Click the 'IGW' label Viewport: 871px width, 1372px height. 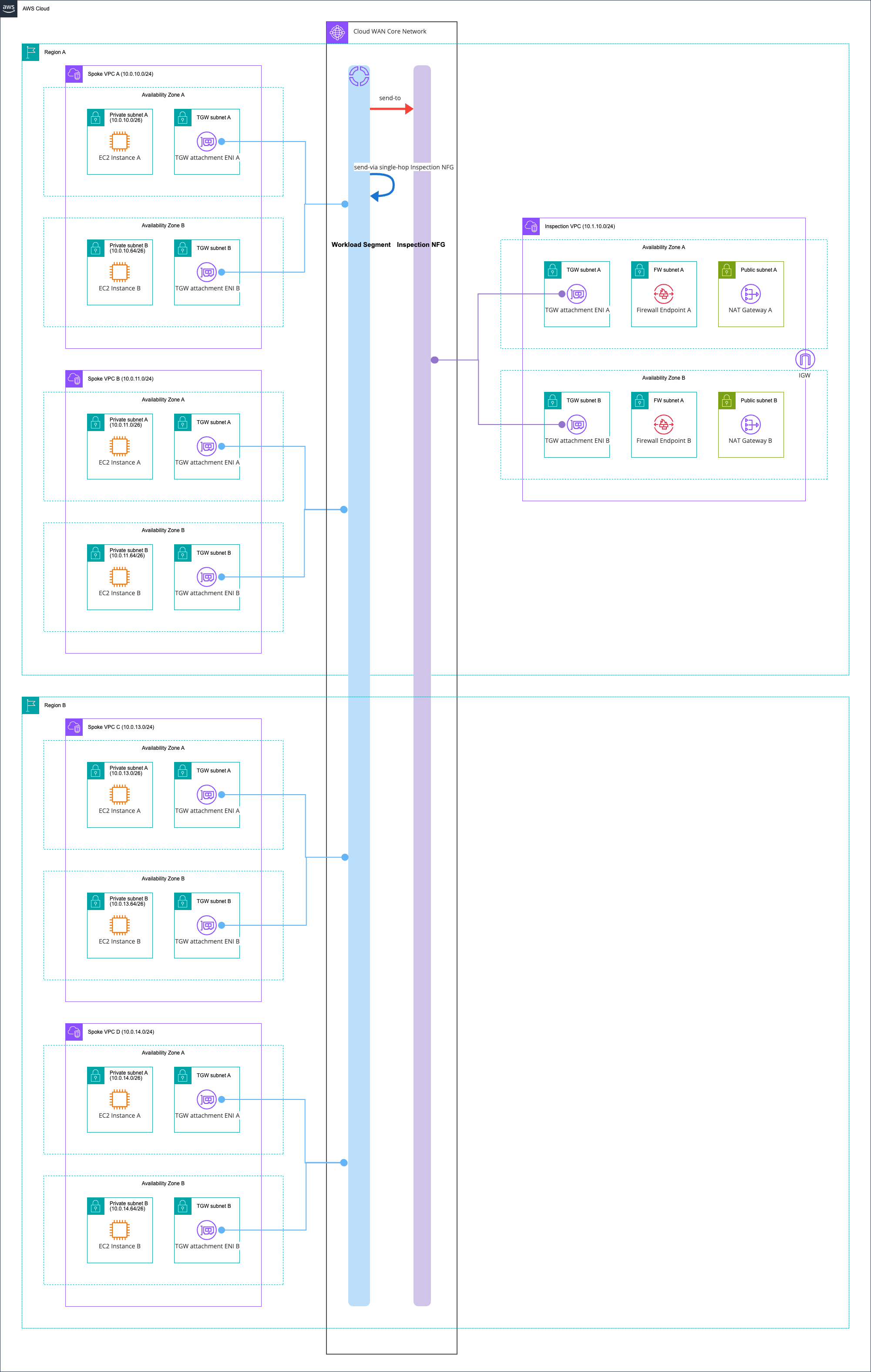coord(804,375)
